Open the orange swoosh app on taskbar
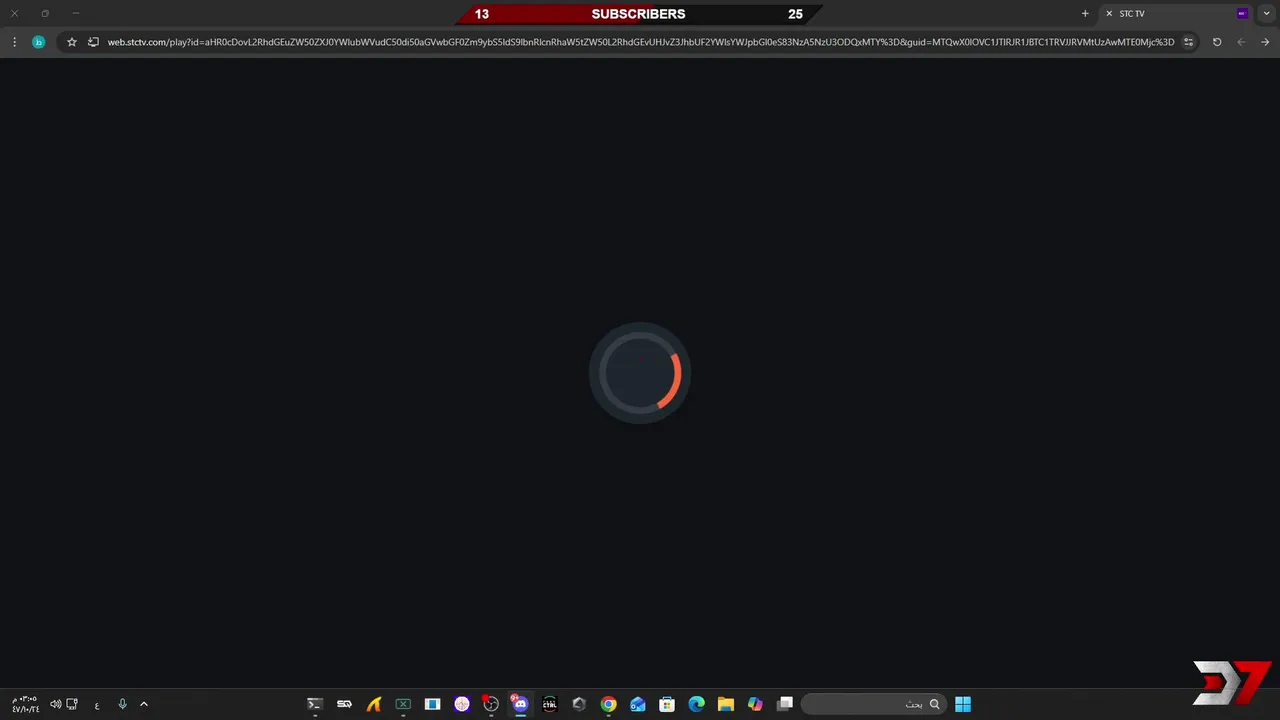This screenshot has height=720, width=1280. (373, 704)
